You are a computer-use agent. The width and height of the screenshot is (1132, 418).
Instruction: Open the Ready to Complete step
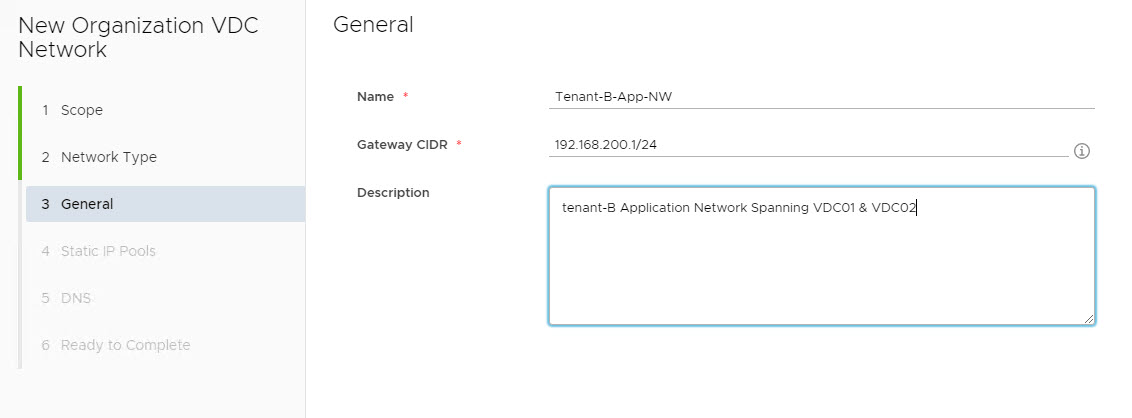coord(125,345)
